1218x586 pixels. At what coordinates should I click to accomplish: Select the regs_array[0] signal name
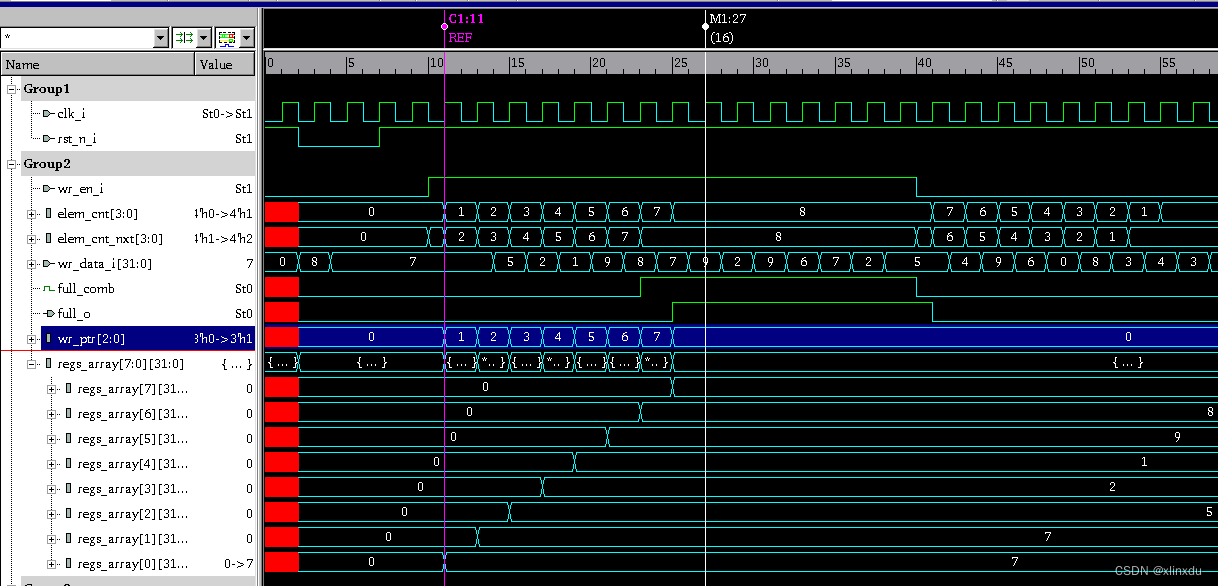tap(133, 564)
